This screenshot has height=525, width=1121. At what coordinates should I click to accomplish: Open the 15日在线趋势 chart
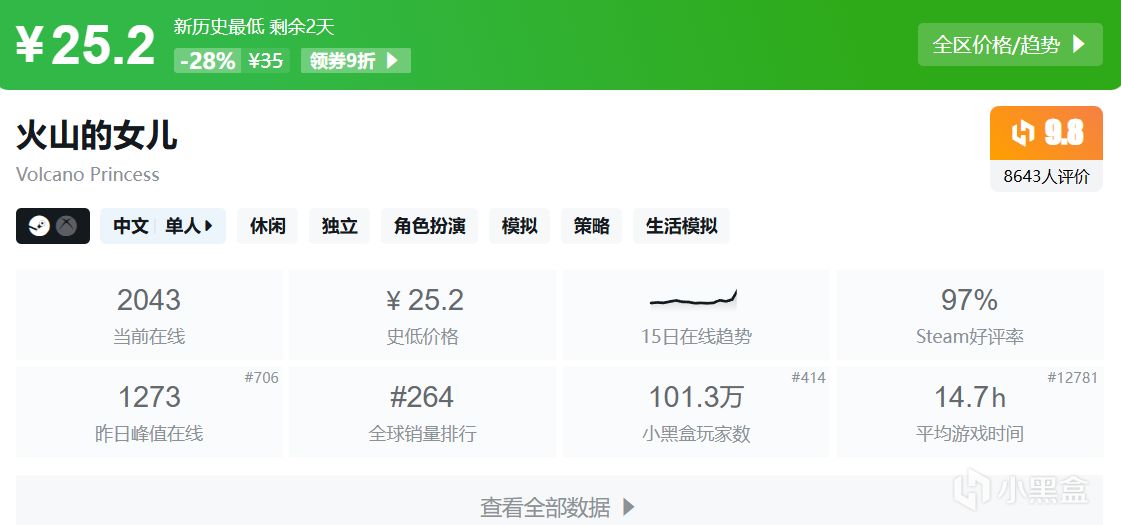(696, 315)
